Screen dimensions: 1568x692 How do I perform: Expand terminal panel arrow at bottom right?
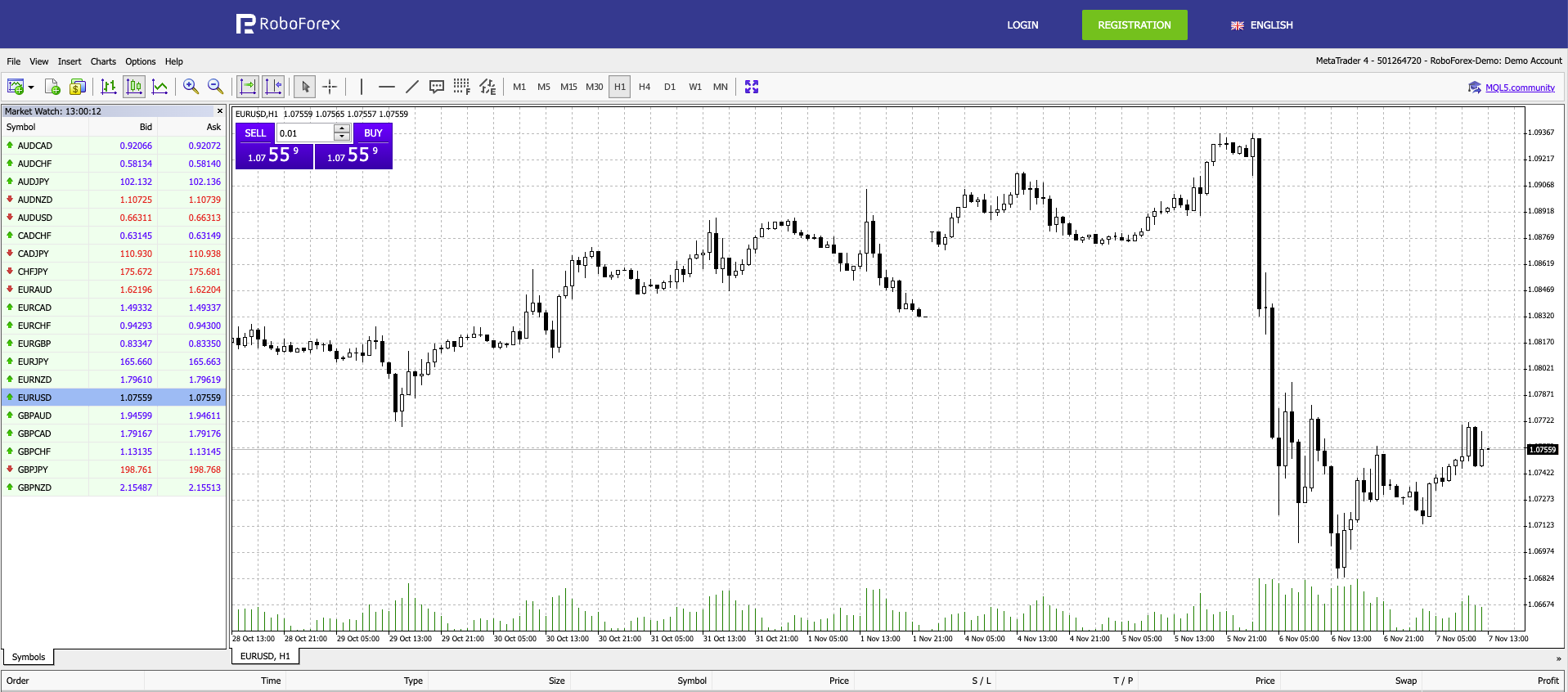coord(1558,658)
